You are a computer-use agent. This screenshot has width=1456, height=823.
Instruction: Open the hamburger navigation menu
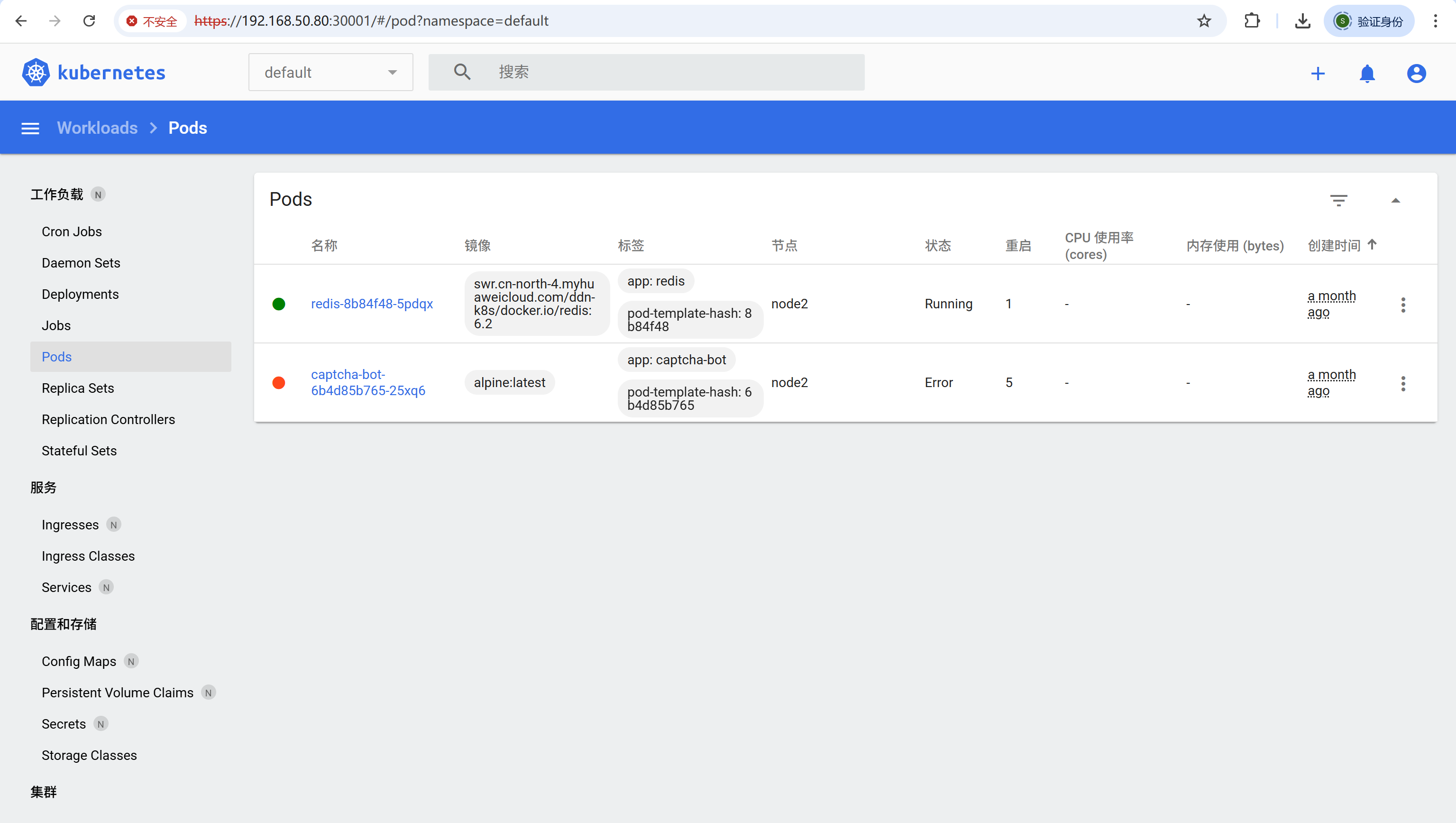point(30,129)
